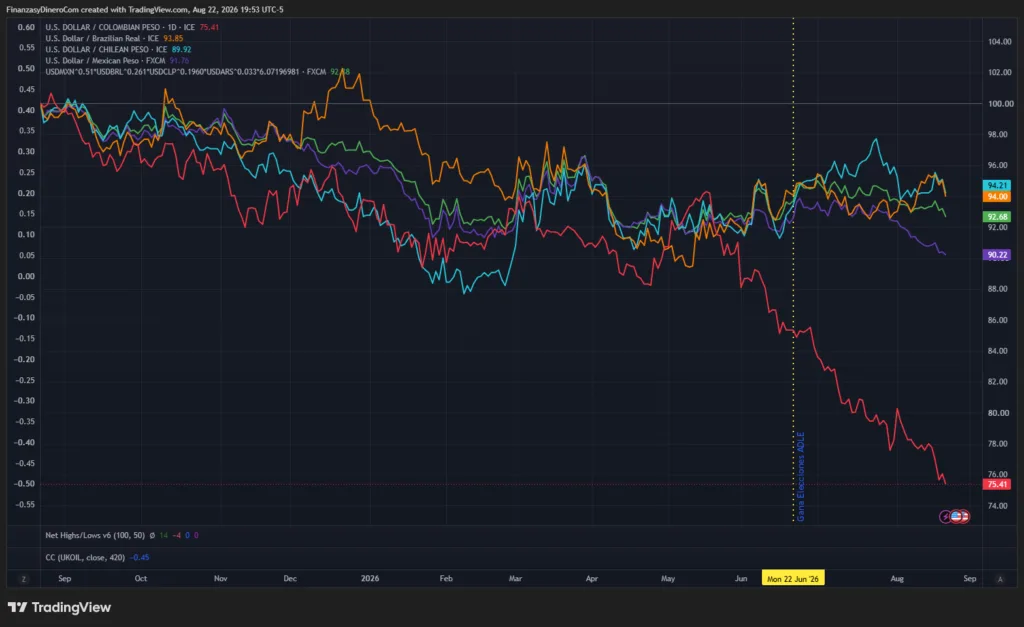Click the -0.55 value on left scale
This screenshot has height=627, width=1024.
(25, 505)
